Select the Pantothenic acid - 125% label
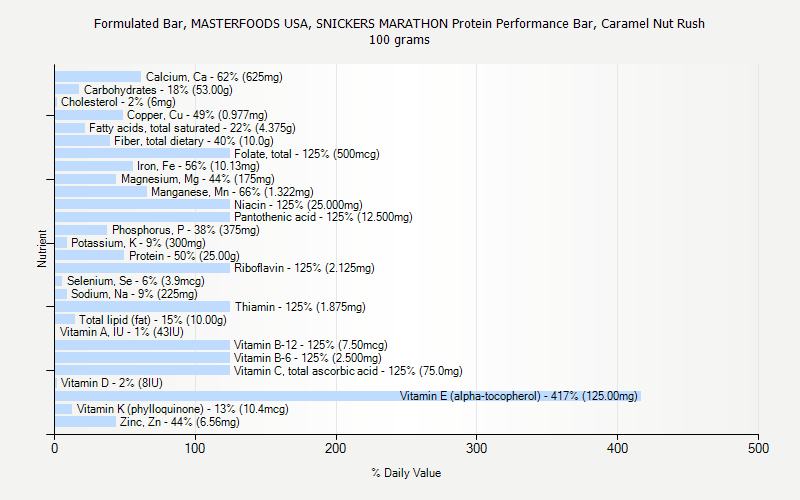This screenshot has height=500, width=800. (x=323, y=217)
